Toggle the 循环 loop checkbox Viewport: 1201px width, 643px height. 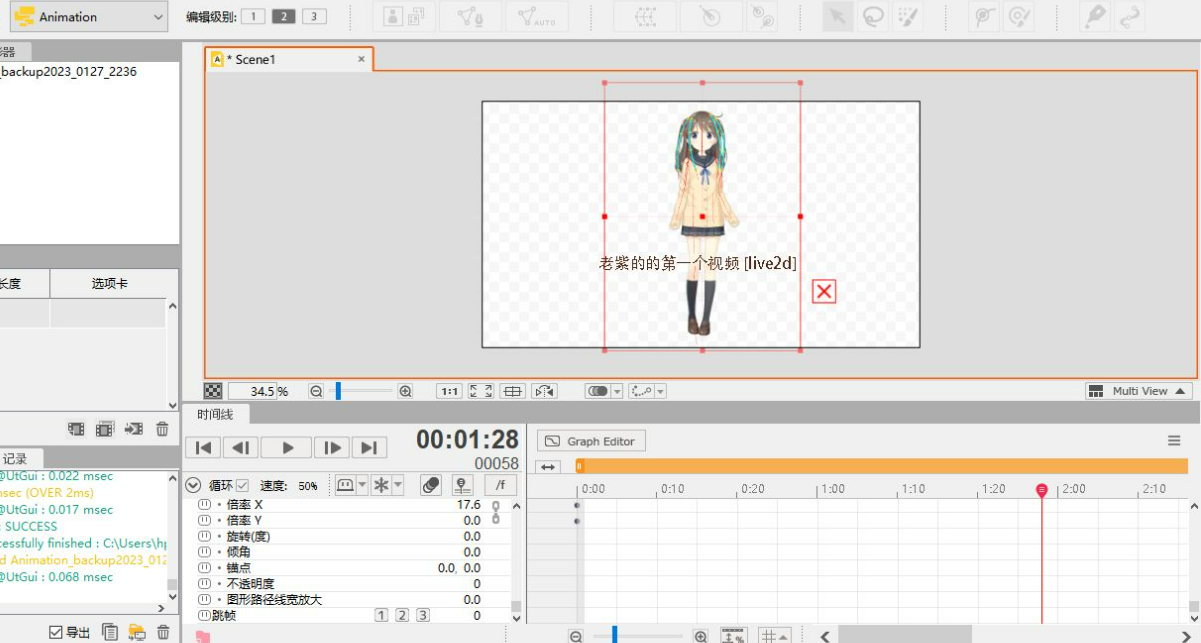click(242, 486)
